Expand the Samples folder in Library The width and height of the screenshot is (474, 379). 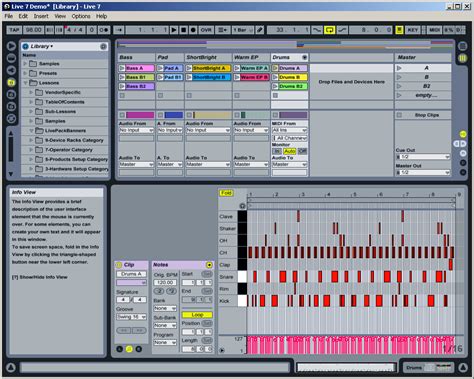[25, 63]
